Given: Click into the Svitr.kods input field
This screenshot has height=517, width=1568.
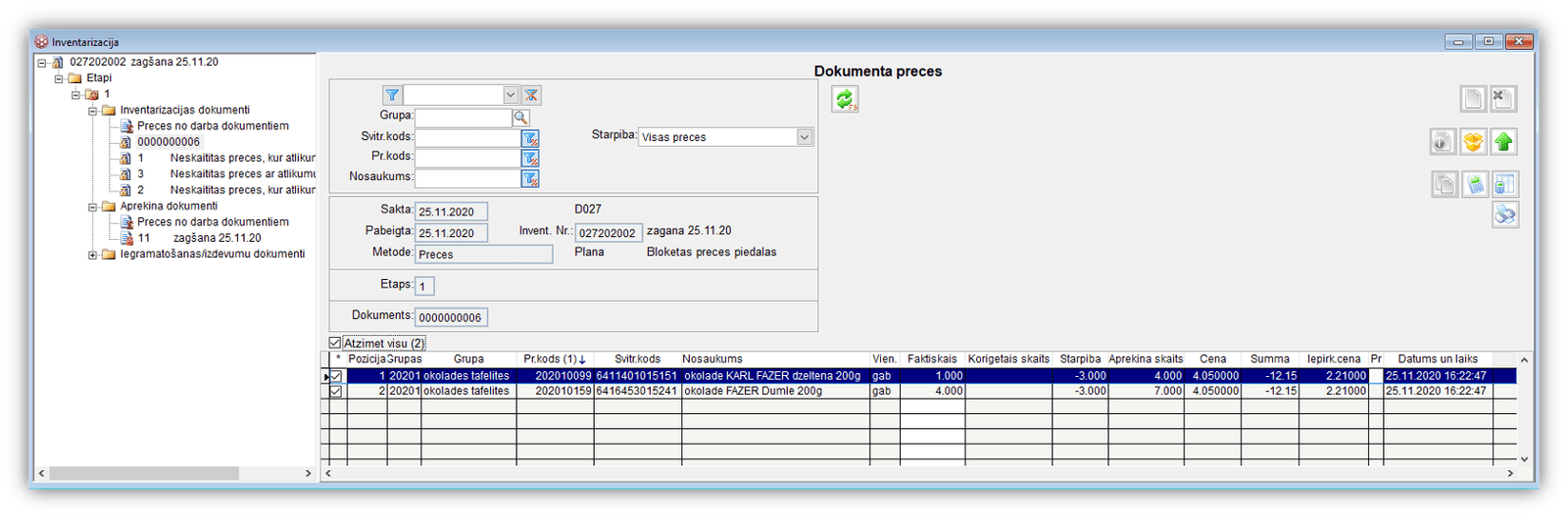Looking at the screenshot, I should tap(466, 138).
